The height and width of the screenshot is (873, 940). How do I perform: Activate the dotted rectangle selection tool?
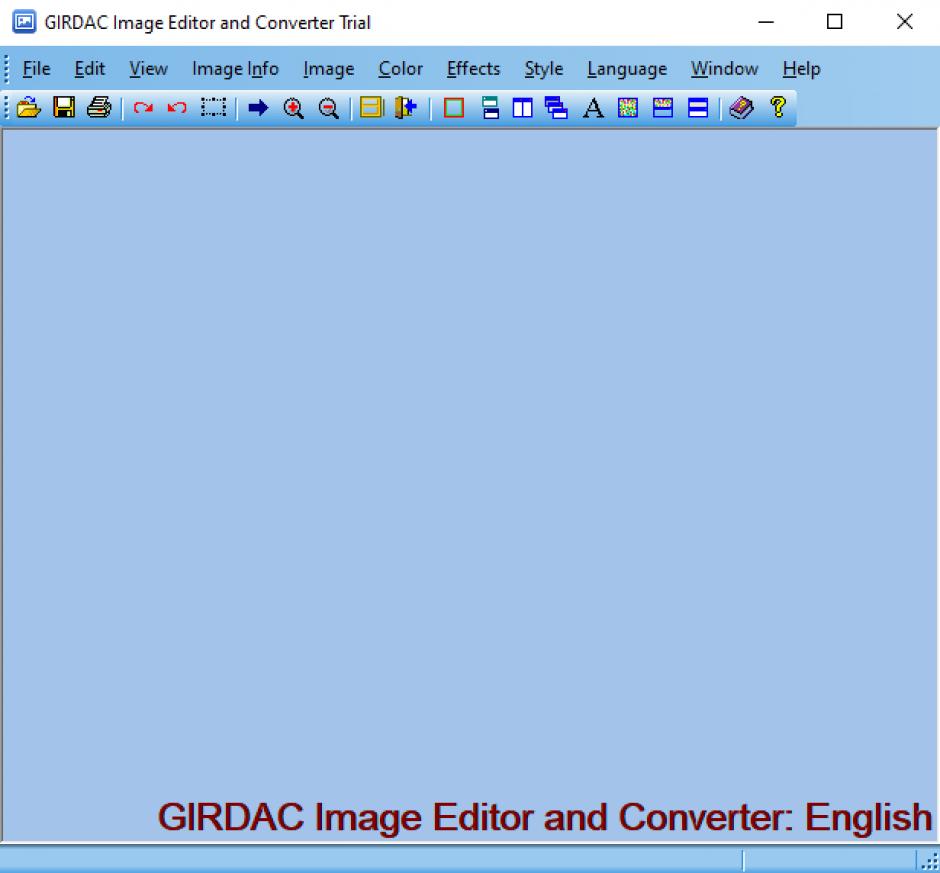click(213, 108)
